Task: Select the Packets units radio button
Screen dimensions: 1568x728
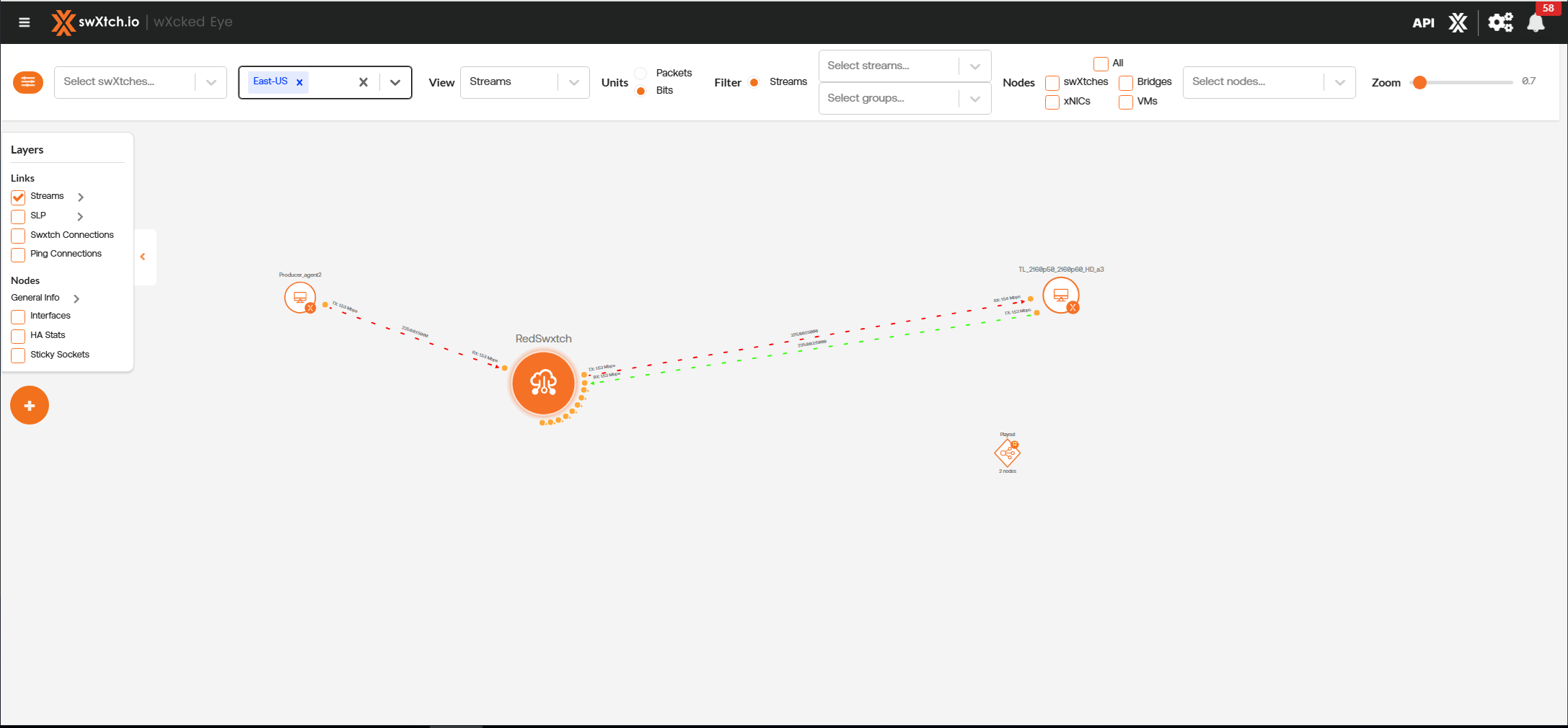Action: 640,74
